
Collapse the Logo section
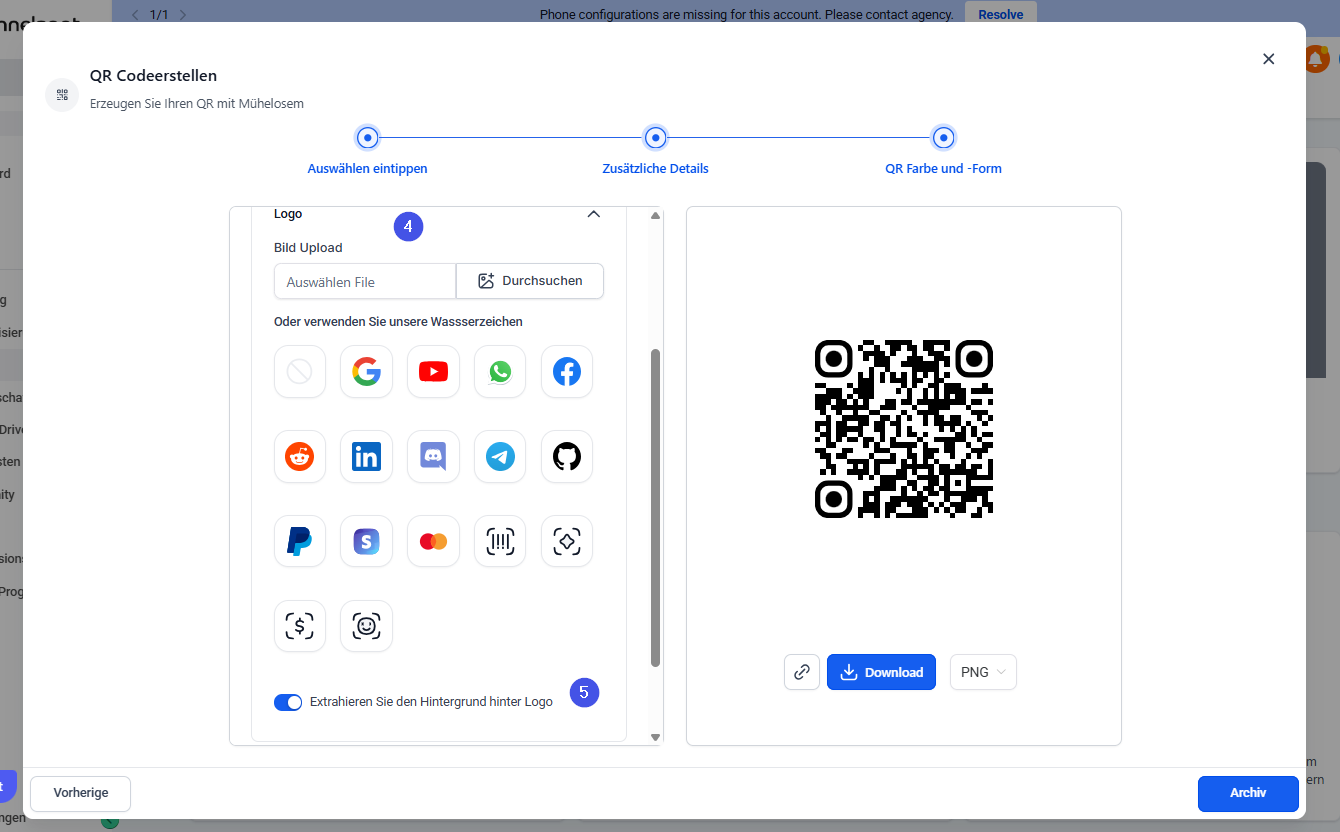594,214
